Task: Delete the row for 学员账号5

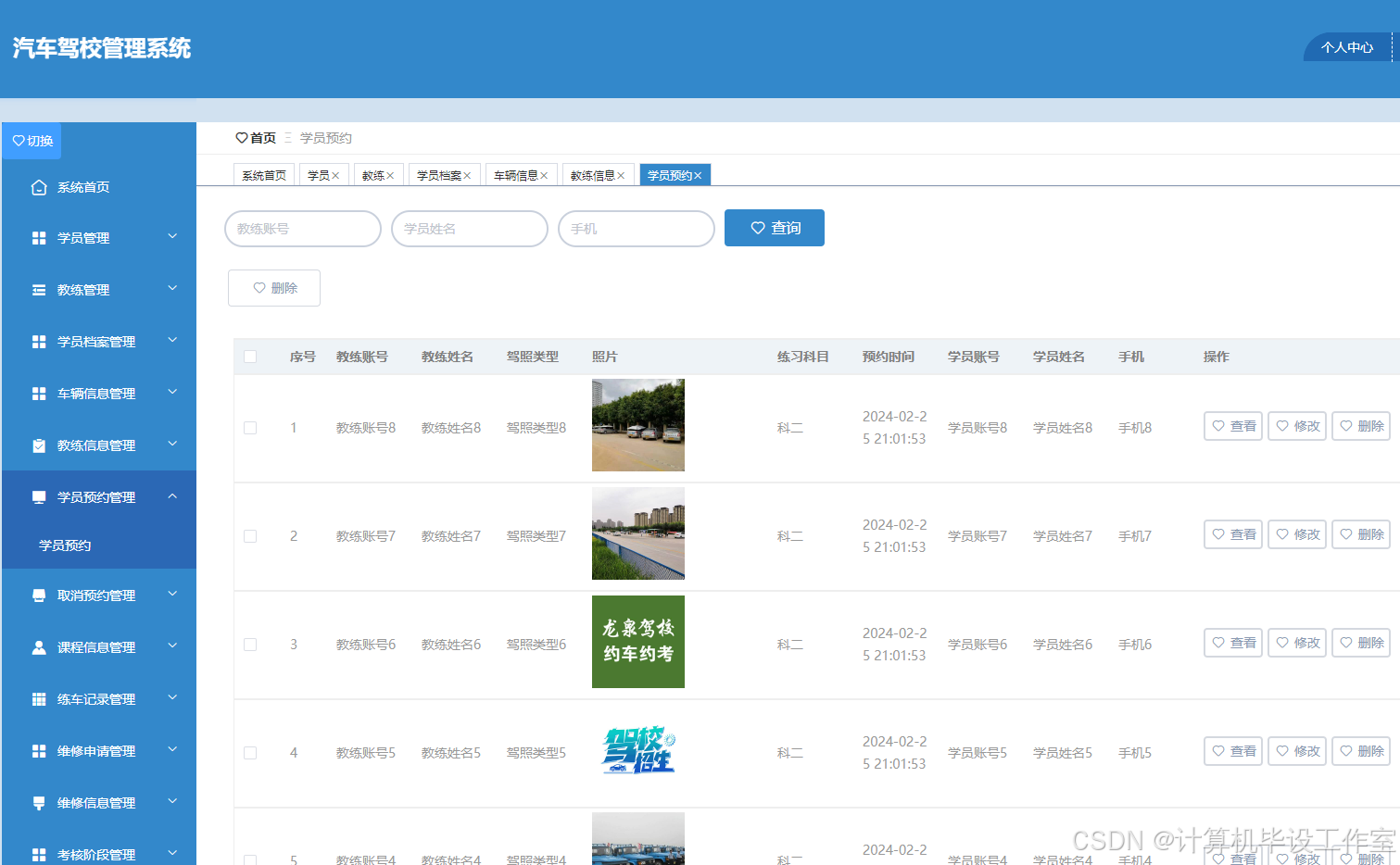Action: (x=1361, y=751)
